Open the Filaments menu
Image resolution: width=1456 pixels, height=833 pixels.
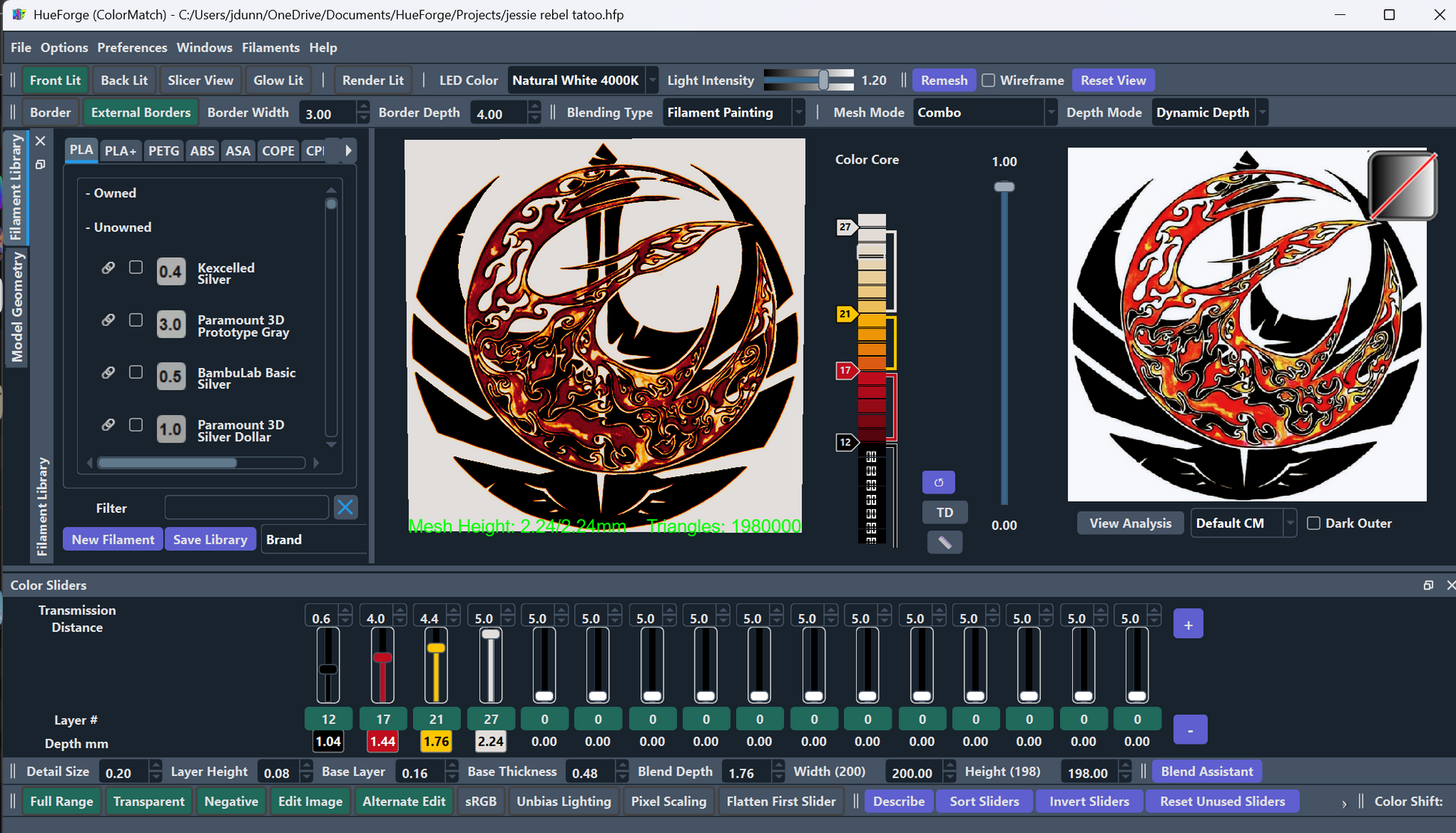(x=270, y=47)
